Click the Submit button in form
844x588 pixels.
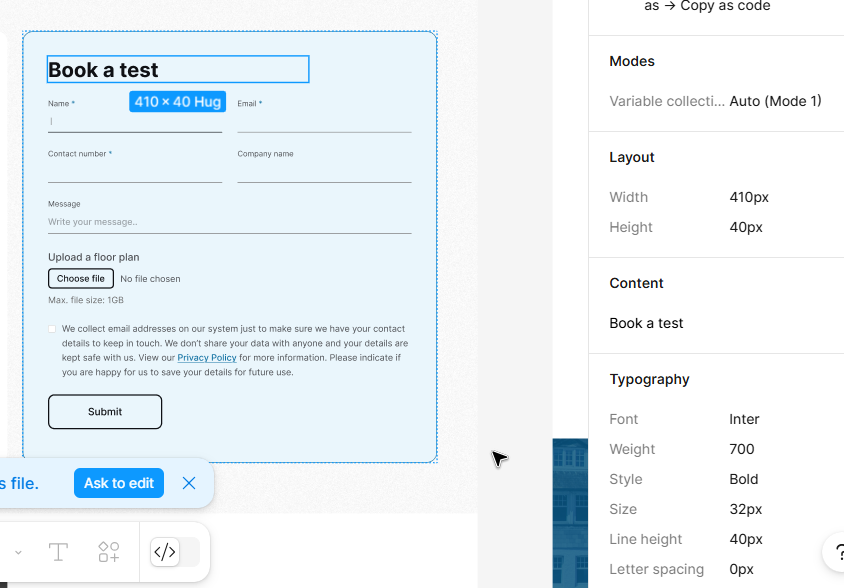(105, 412)
